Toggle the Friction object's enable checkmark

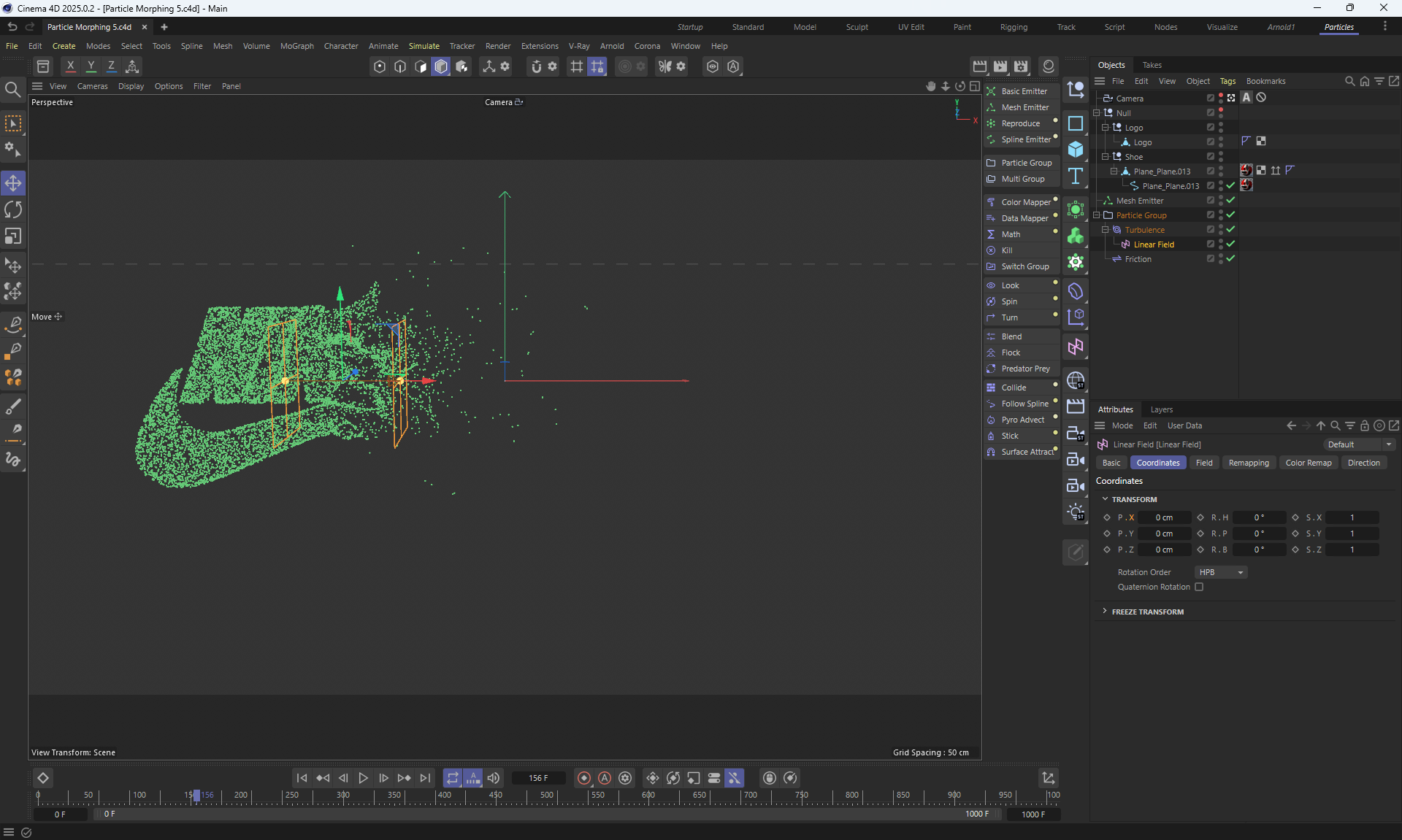(1230, 259)
